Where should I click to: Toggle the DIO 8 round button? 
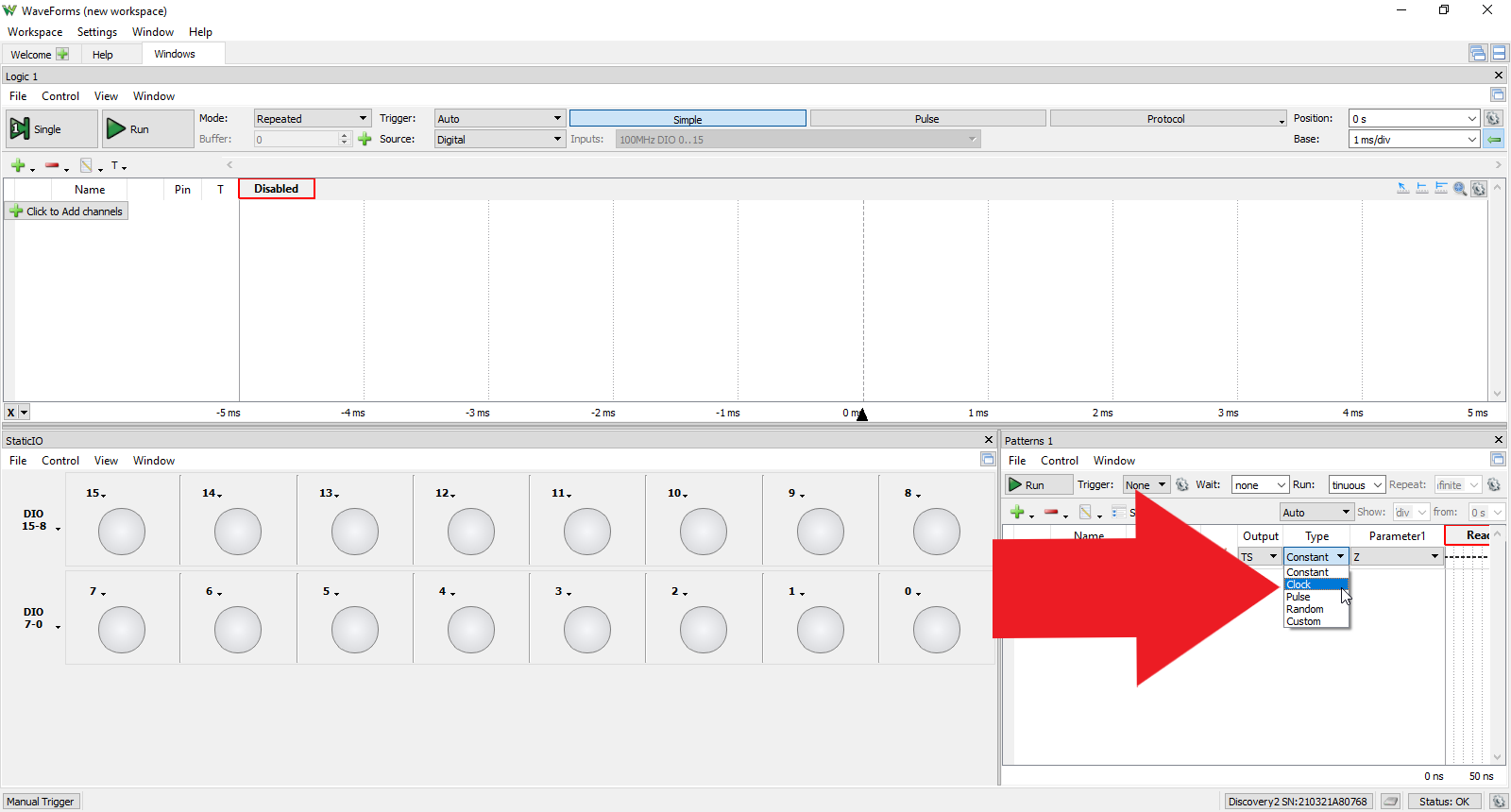(x=937, y=532)
